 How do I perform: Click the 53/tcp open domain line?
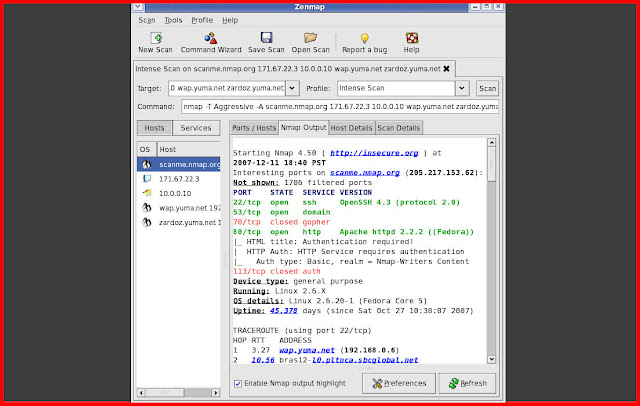pos(282,212)
